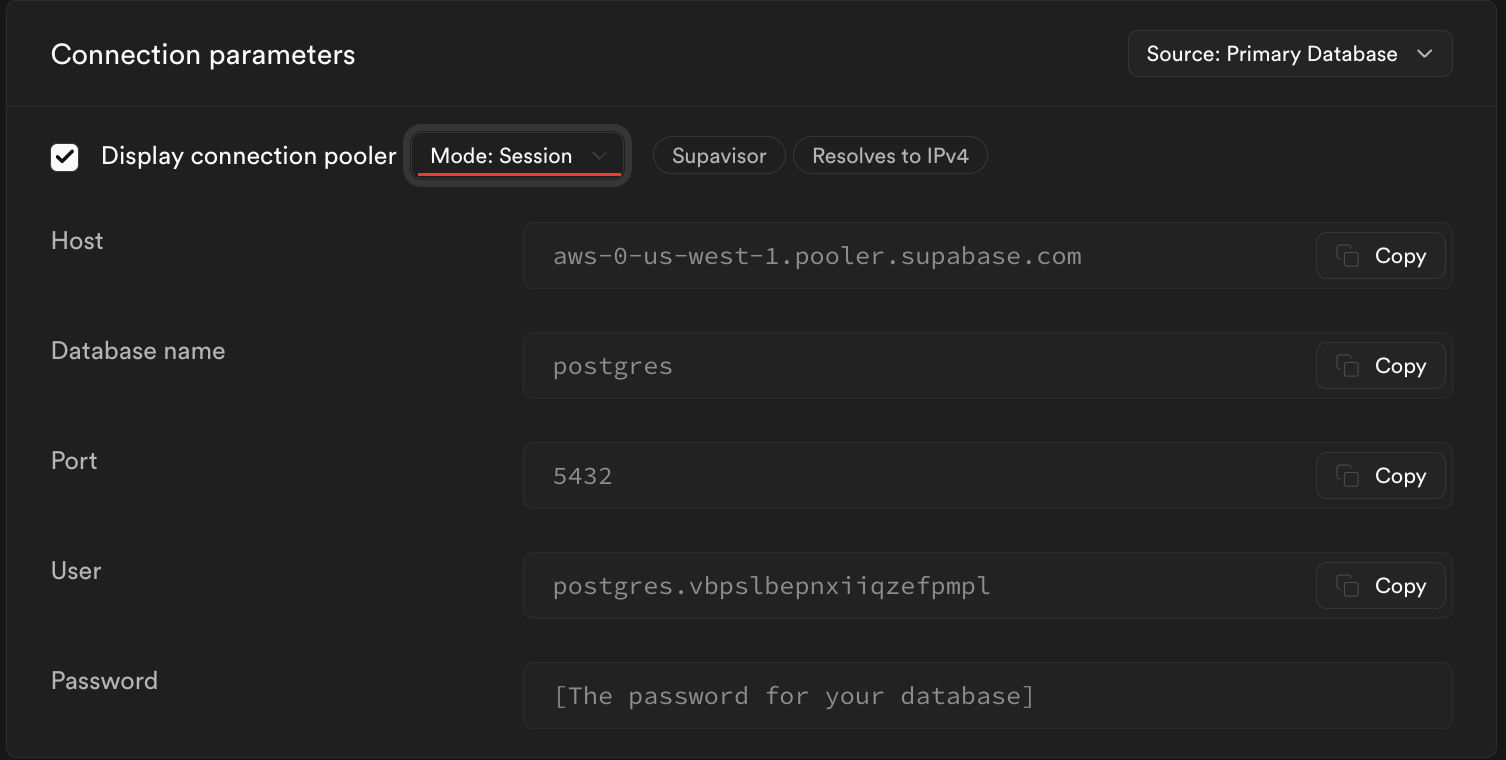Click the copy icon beside the Host value
1506x760 pixels.
1345,255
